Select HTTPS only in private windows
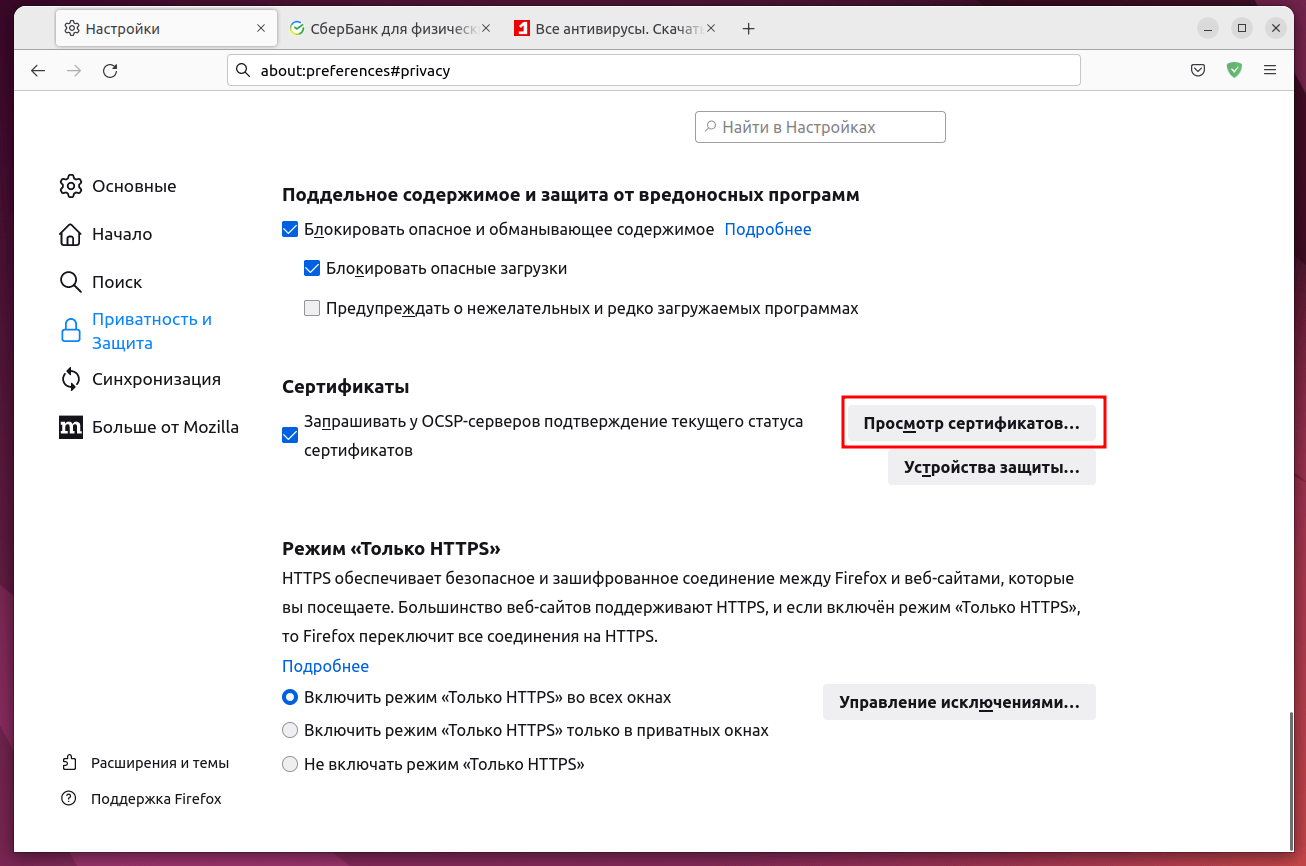The image size is (1306, 866). pyautogui.click(x=290, y=731)
